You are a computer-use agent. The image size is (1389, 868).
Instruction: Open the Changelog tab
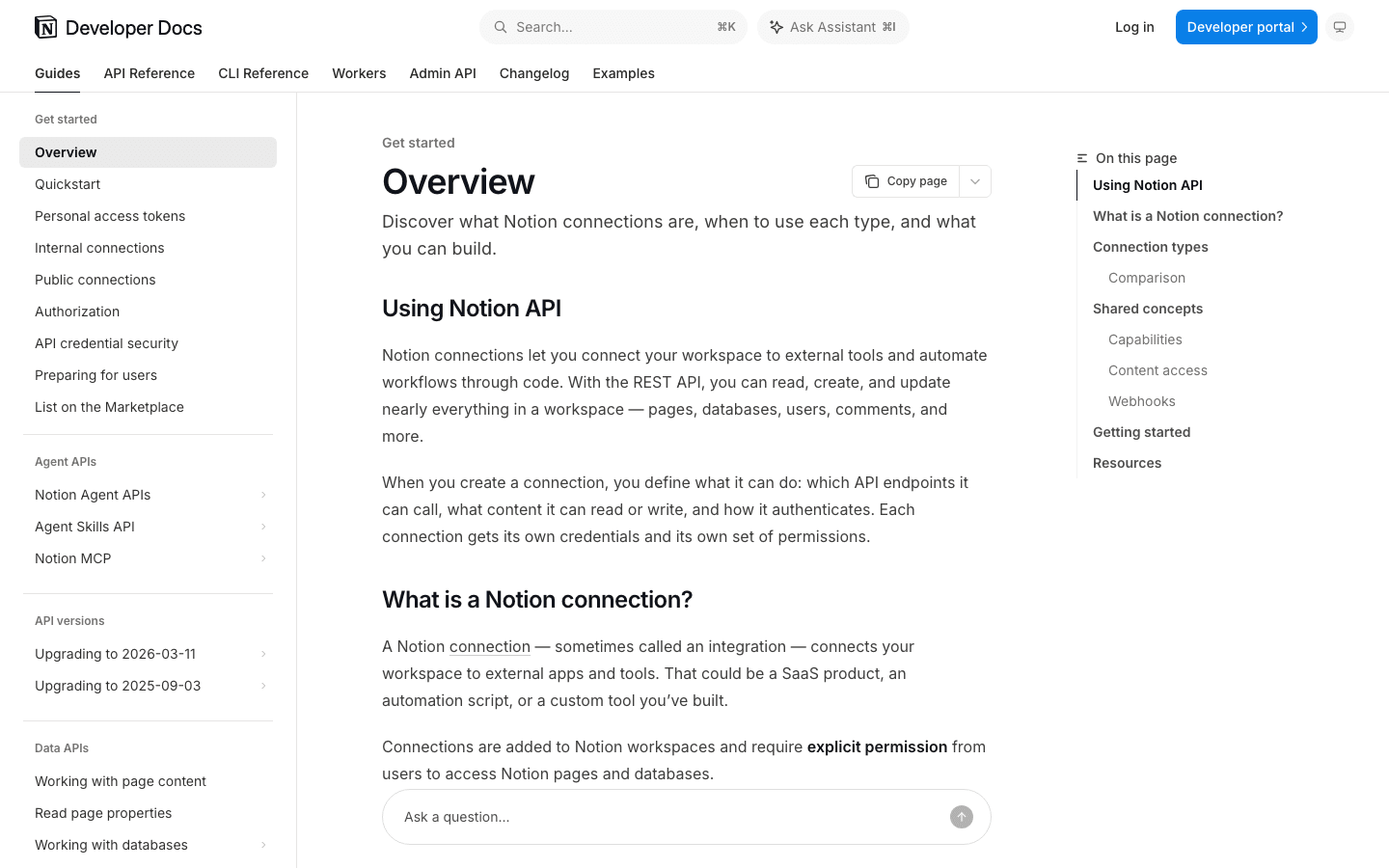pos(534,73)
